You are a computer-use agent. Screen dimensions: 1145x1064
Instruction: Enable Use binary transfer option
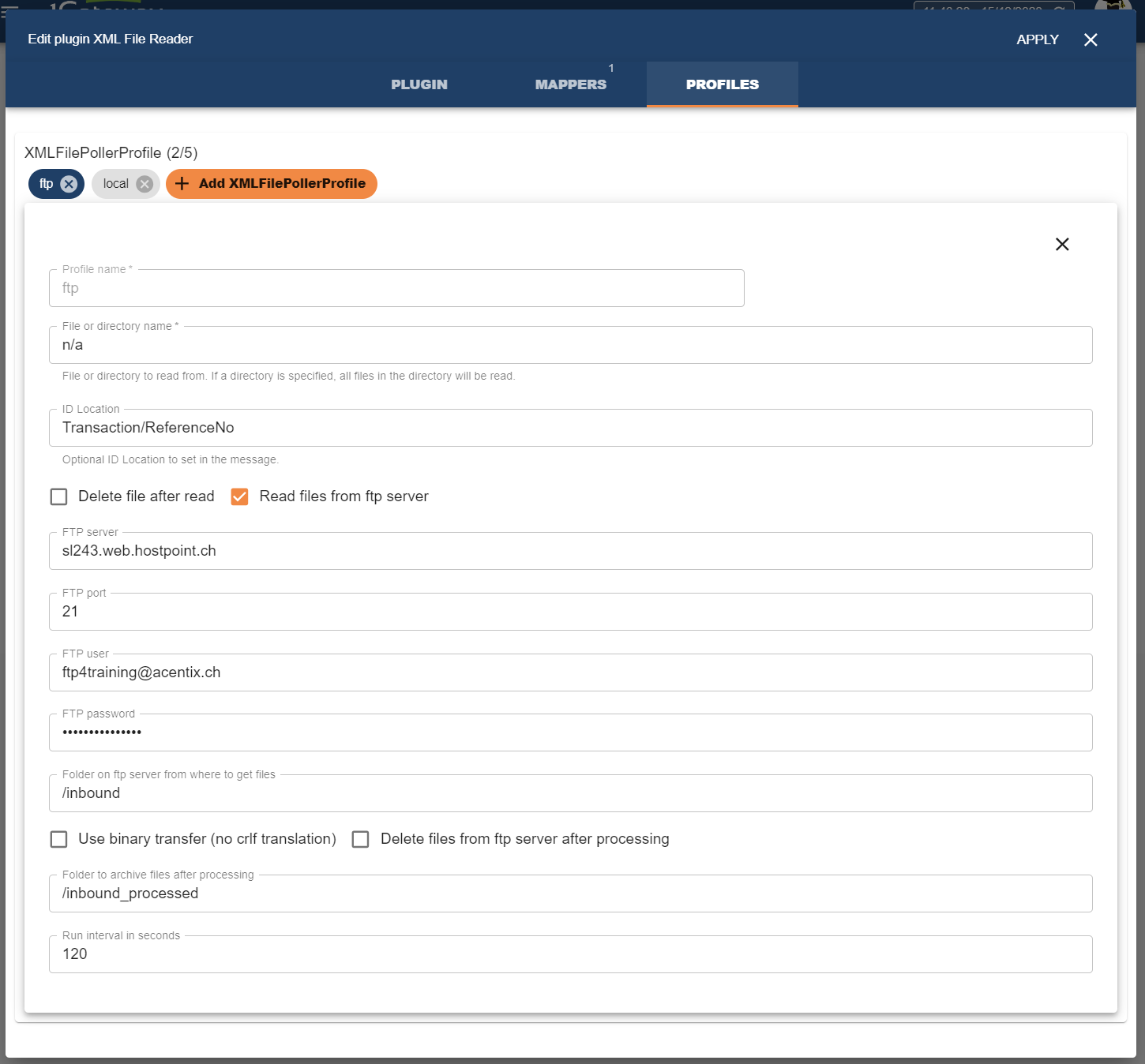coord(59,839)
